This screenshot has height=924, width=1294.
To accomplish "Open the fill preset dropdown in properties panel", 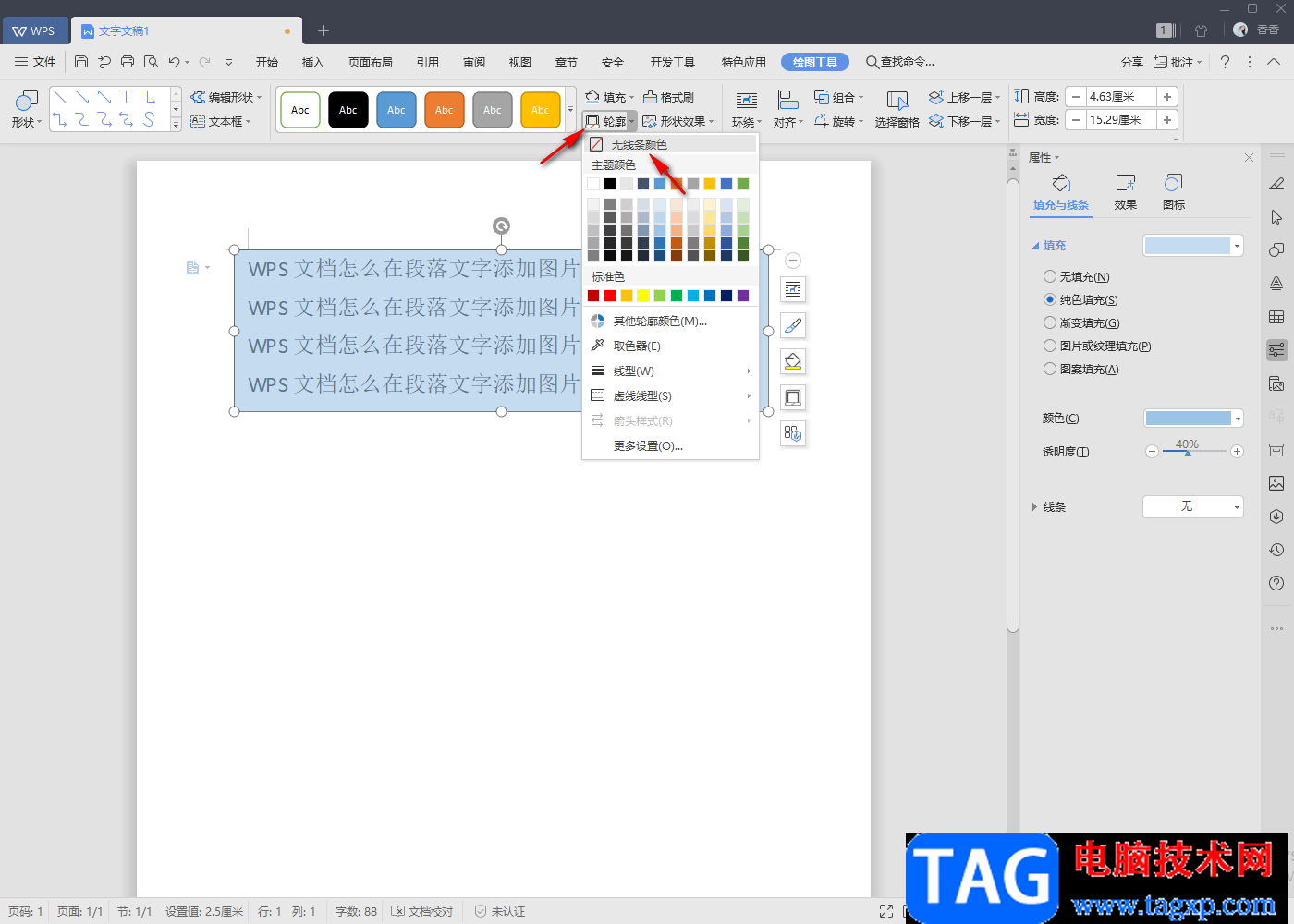I will click(x=1237, y=246).
